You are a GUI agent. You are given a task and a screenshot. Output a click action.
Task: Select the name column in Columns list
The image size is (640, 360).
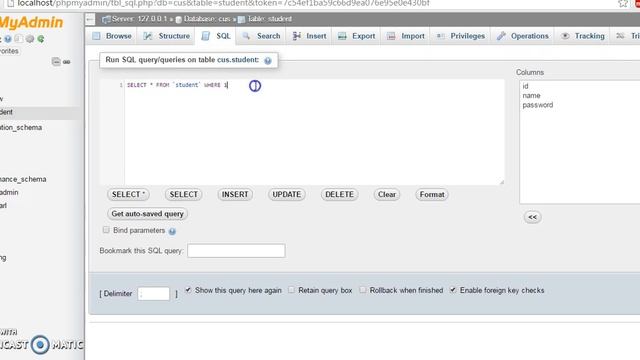pyautogui.click(x=531, y=96)
